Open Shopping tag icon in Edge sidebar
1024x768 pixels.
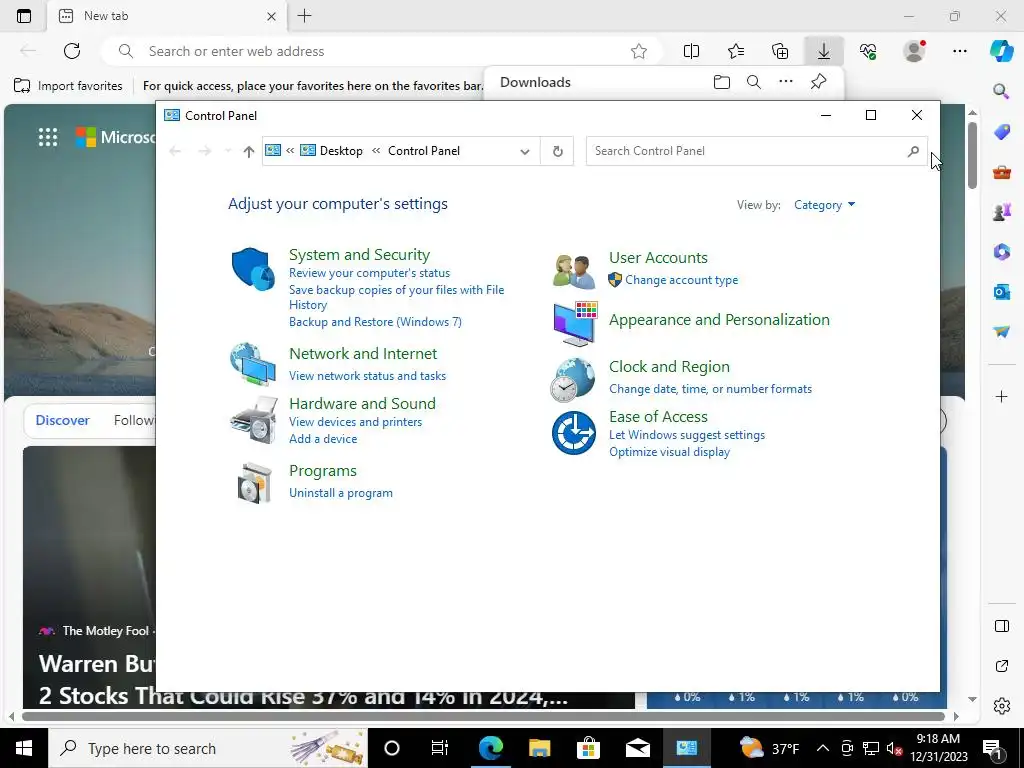pos(1001,131)
